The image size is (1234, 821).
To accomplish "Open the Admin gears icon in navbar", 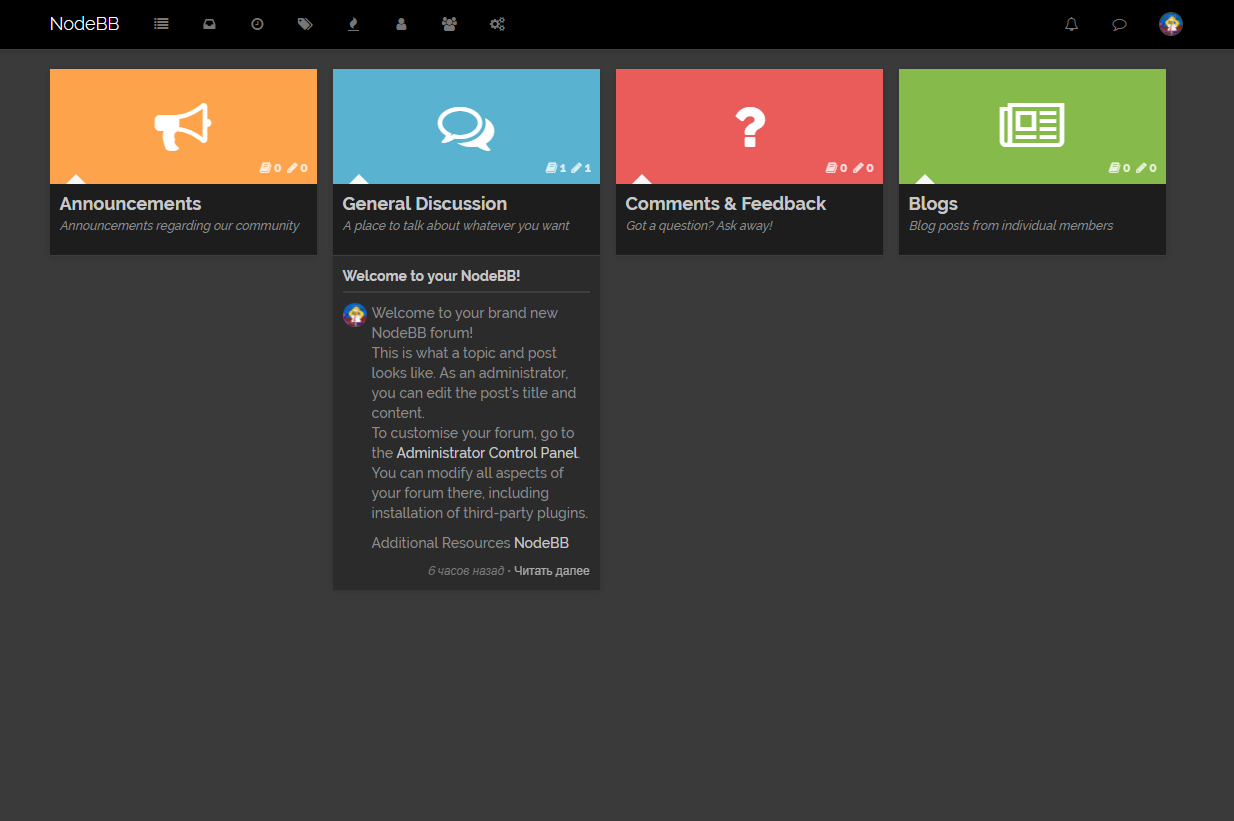I will pos(497,24).
